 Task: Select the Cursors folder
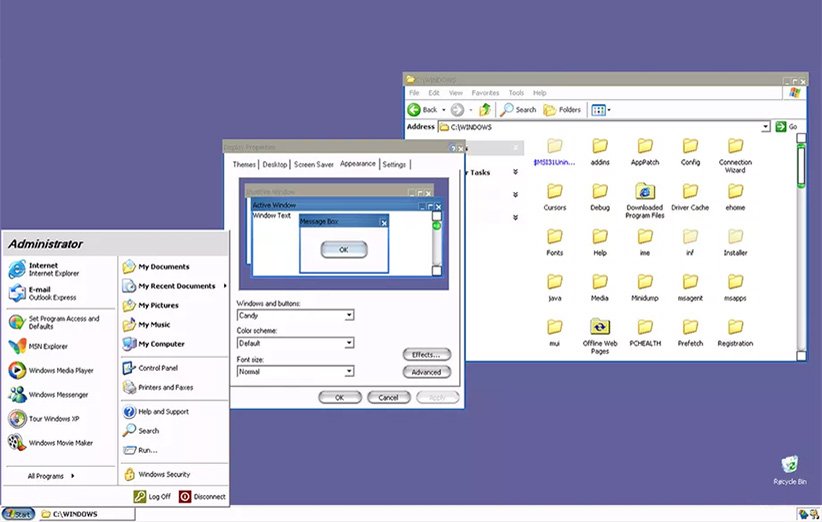[x=555, y=197]
